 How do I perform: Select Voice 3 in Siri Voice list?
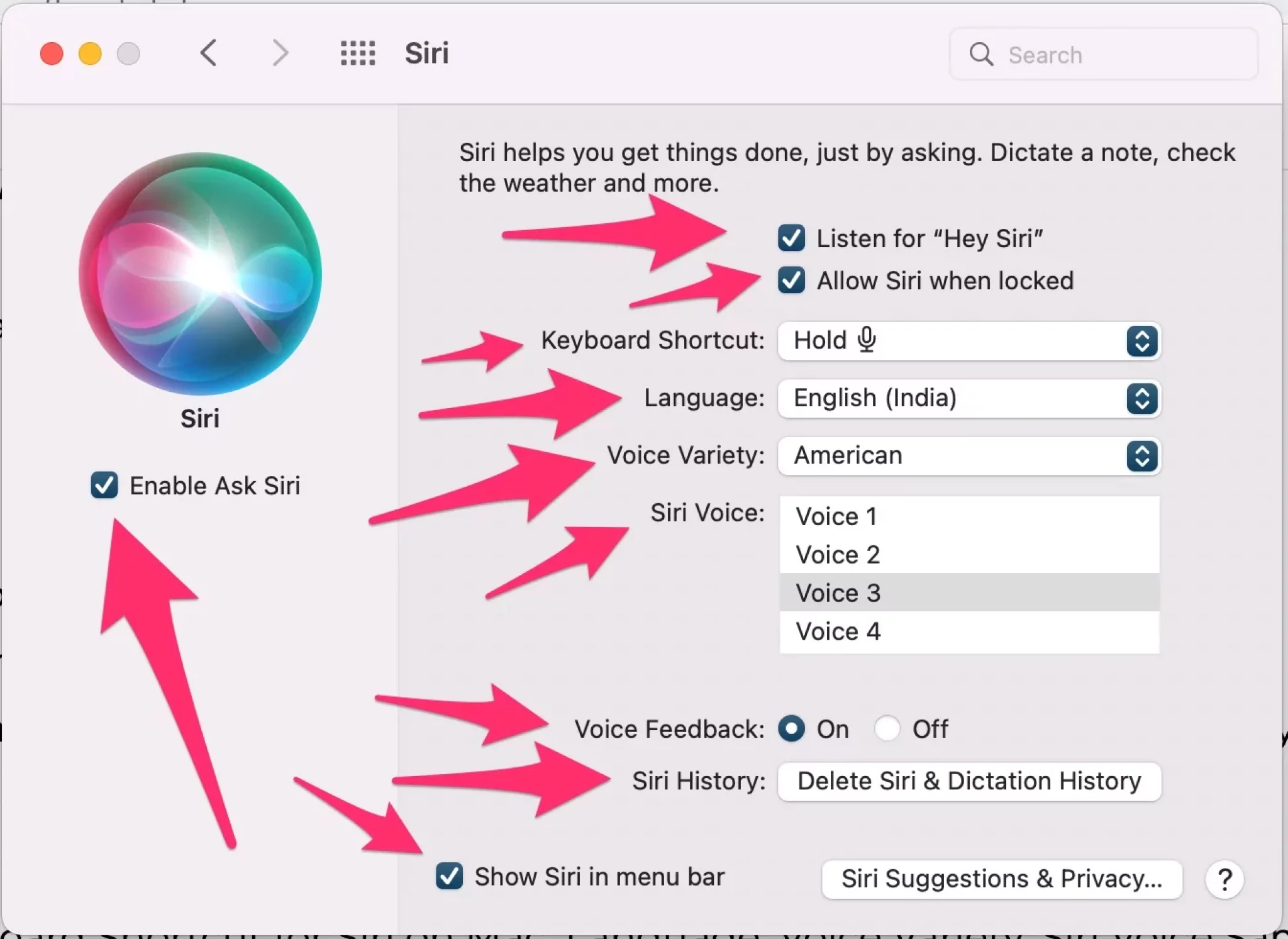969,592
